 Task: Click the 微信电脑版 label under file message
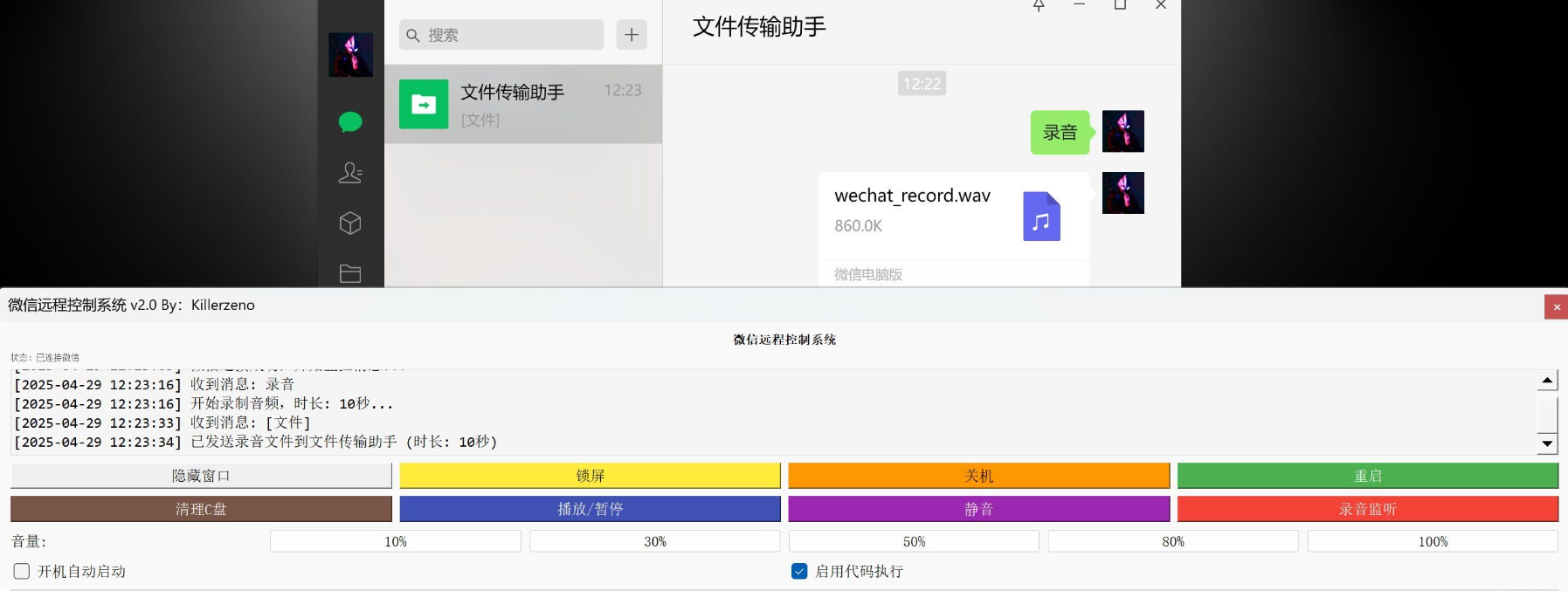pos(868,274)
